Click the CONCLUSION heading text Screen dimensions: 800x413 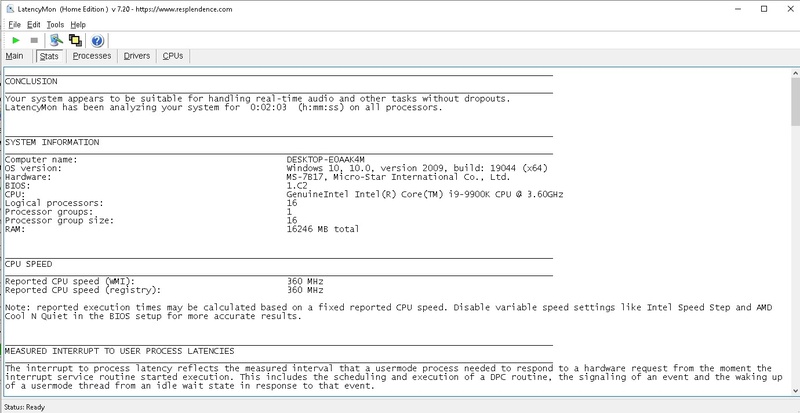31,81
